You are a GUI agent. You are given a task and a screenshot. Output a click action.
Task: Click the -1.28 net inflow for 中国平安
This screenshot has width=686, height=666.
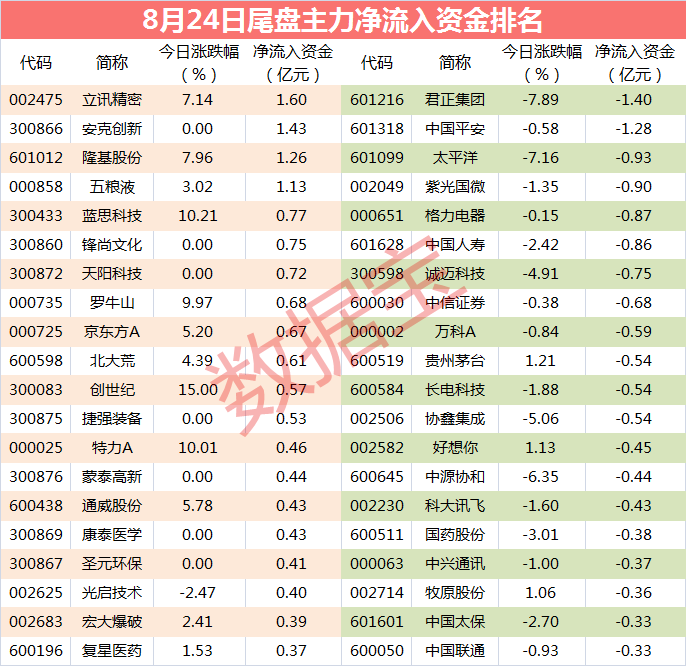coord(634,129)
